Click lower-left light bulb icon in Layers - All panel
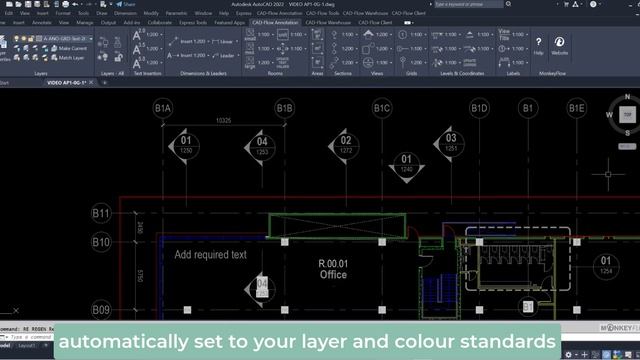Screen dimensions: 640x360 pos(103,57)
